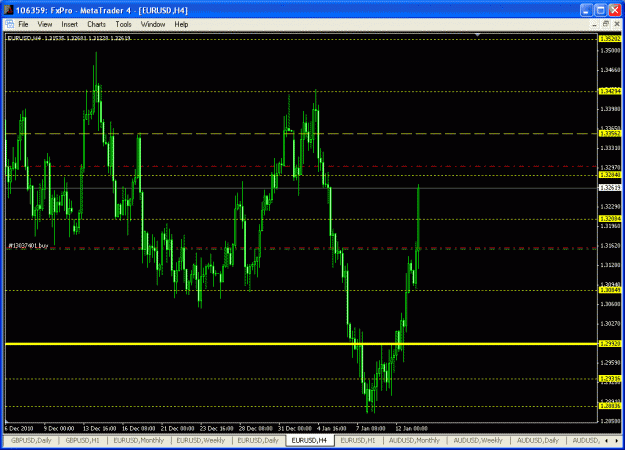Click the 1.32084 yellow price label
The width and height of the screenshot is (625, 450).
pyautogui.click(x=610, y=219)
